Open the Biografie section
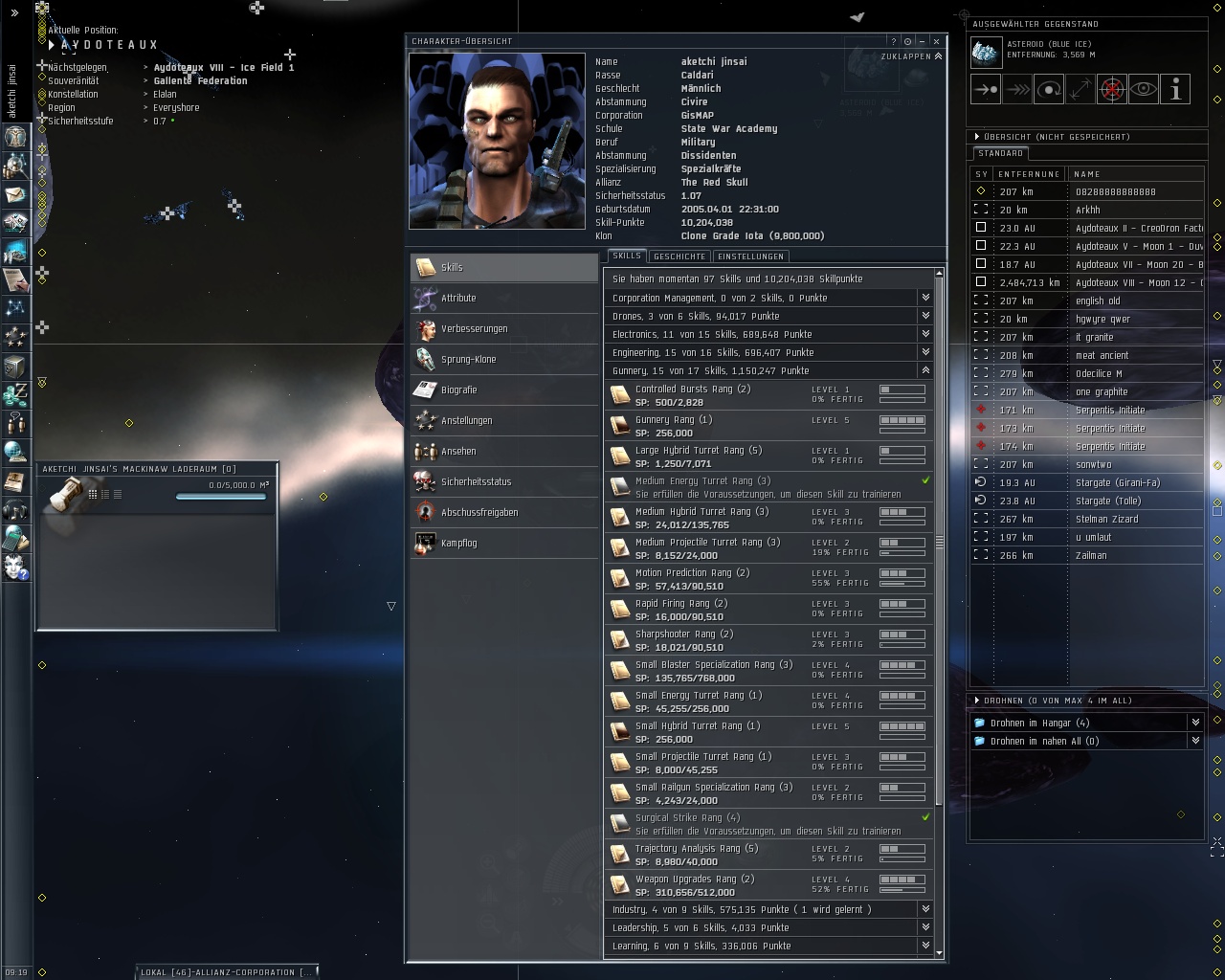 point(504,390)
